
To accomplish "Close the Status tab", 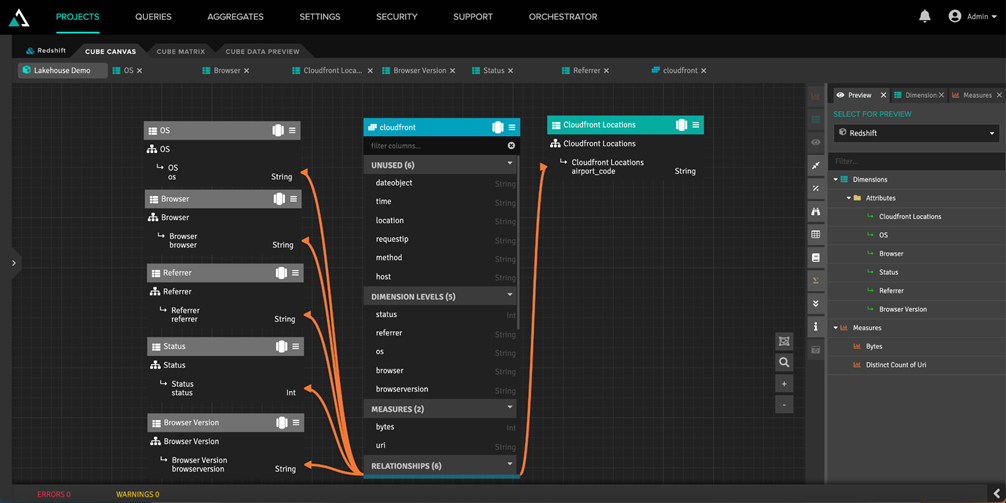I will point(511,71).
